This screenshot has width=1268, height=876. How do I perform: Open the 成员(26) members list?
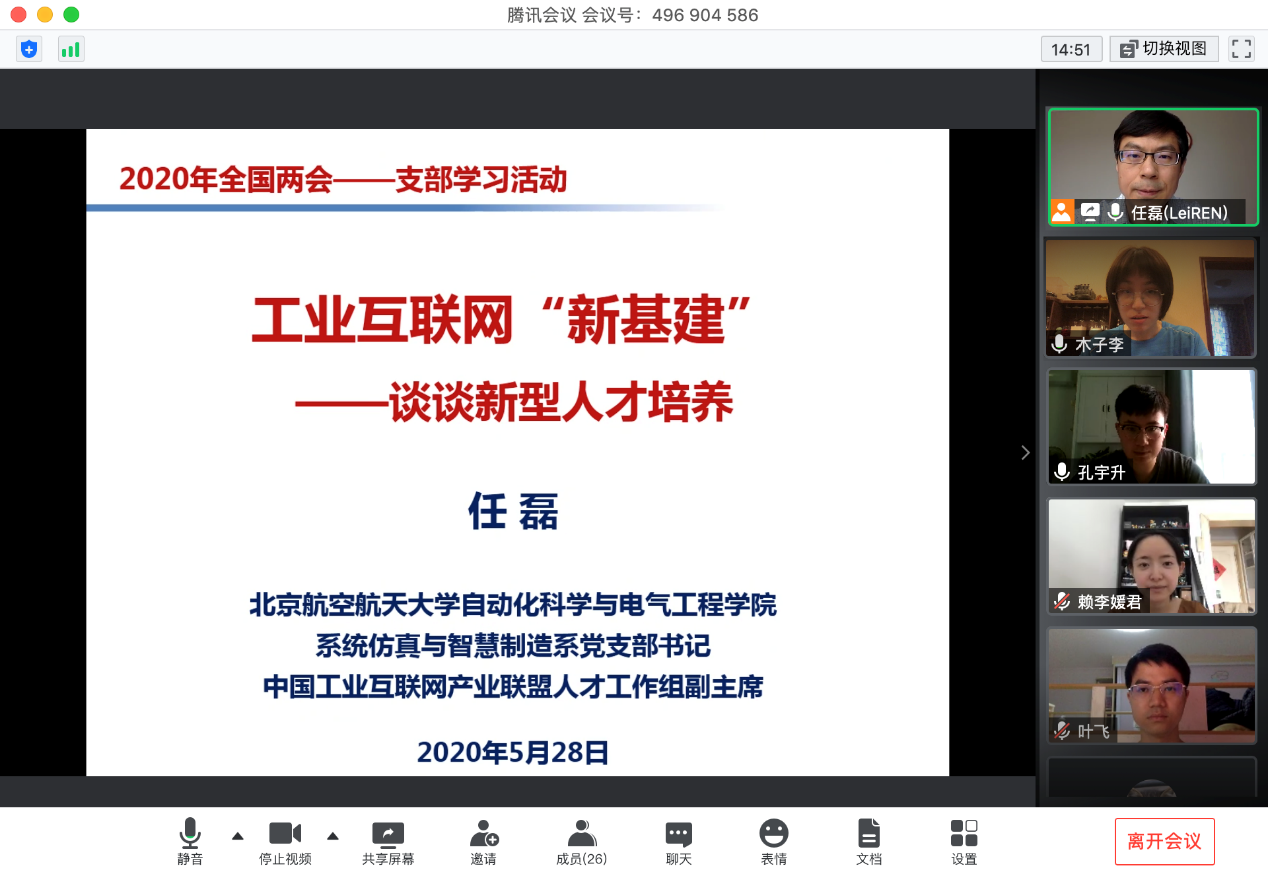click(x=581, y=841)
